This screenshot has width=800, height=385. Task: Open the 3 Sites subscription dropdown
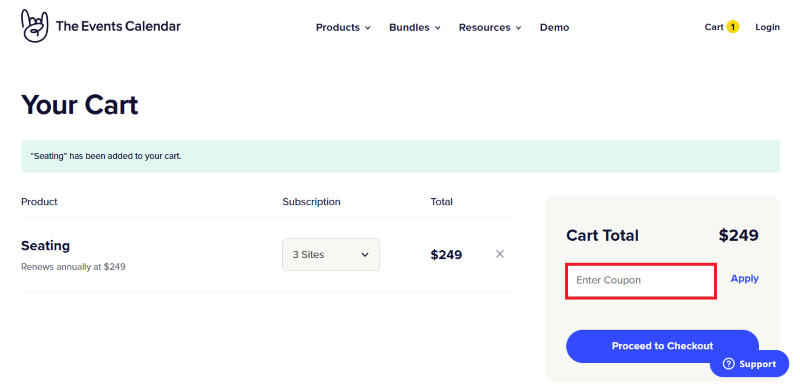pos(331,254)
